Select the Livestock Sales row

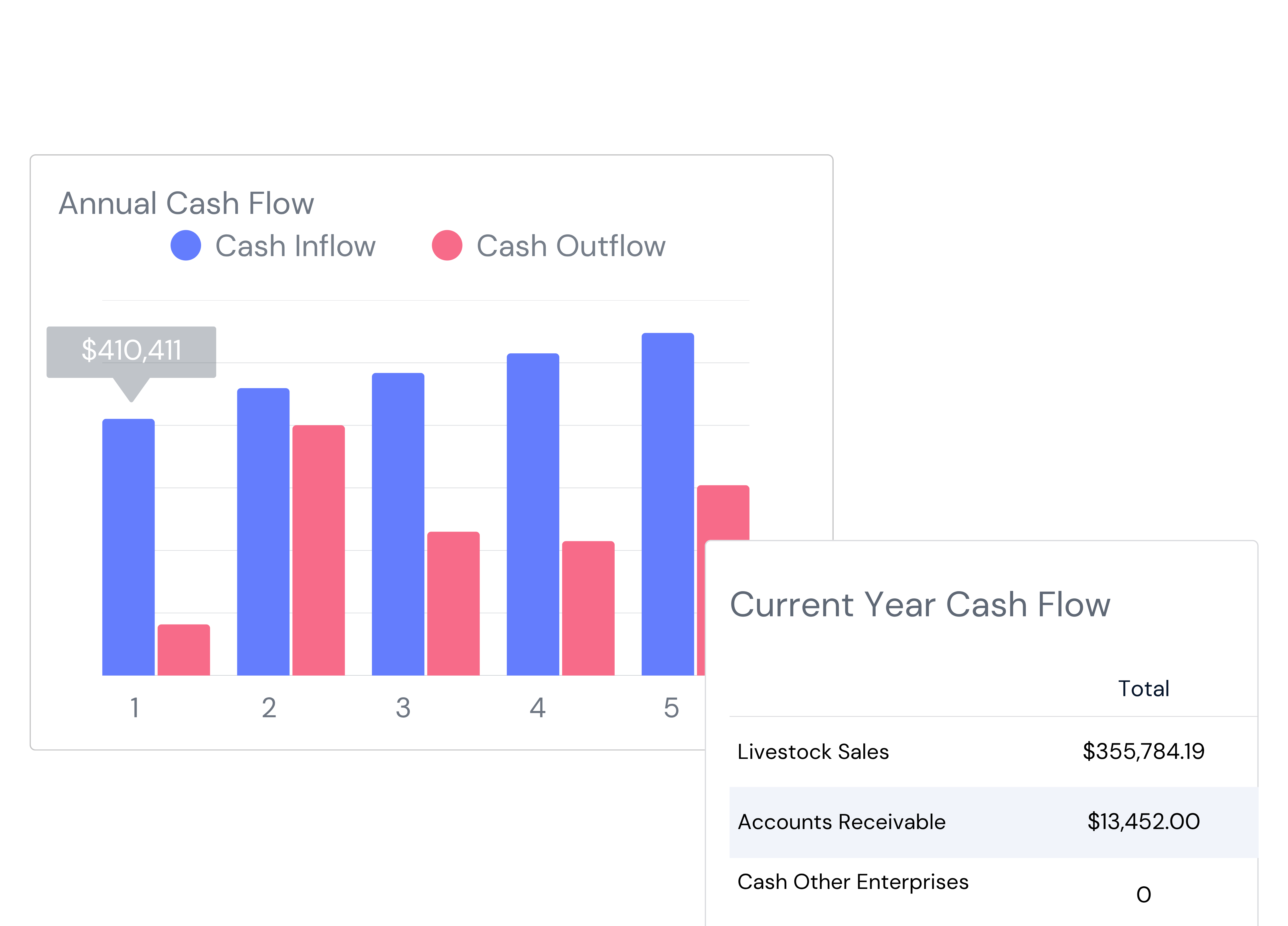coord(993,752)
